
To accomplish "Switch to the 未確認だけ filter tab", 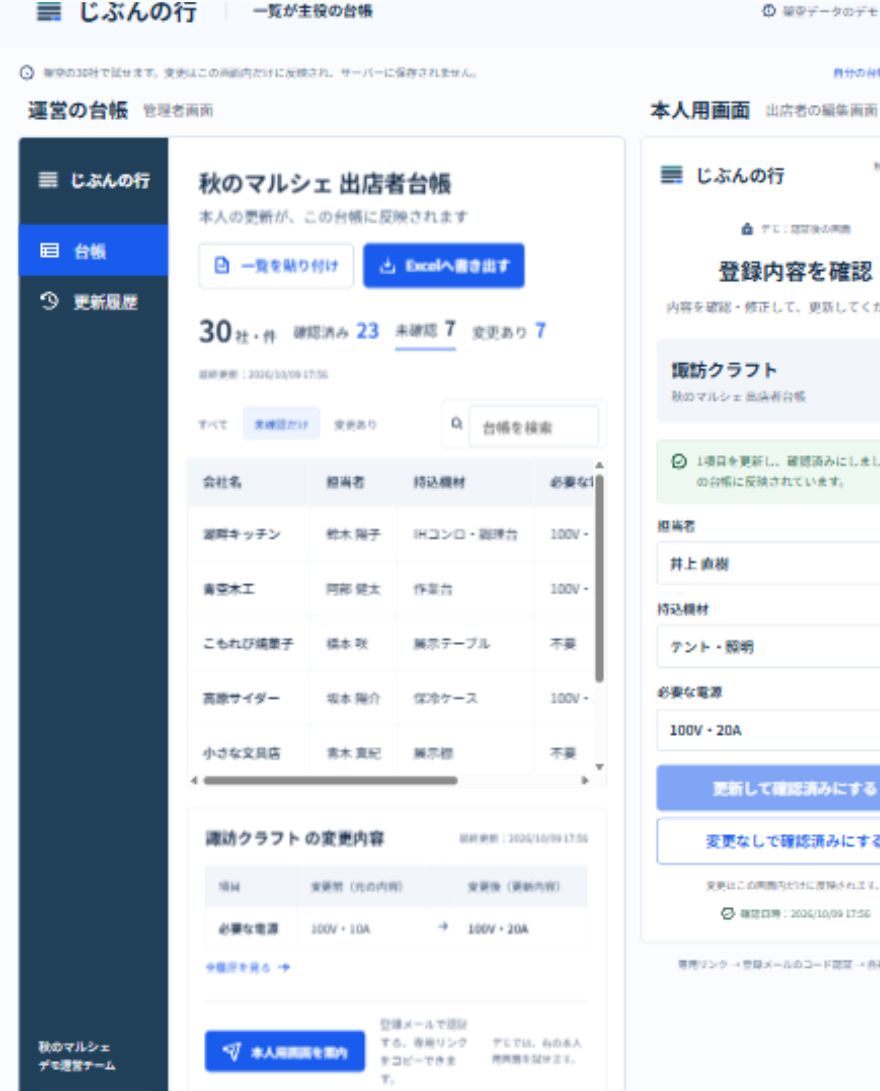I will click(x=281, y=424).
